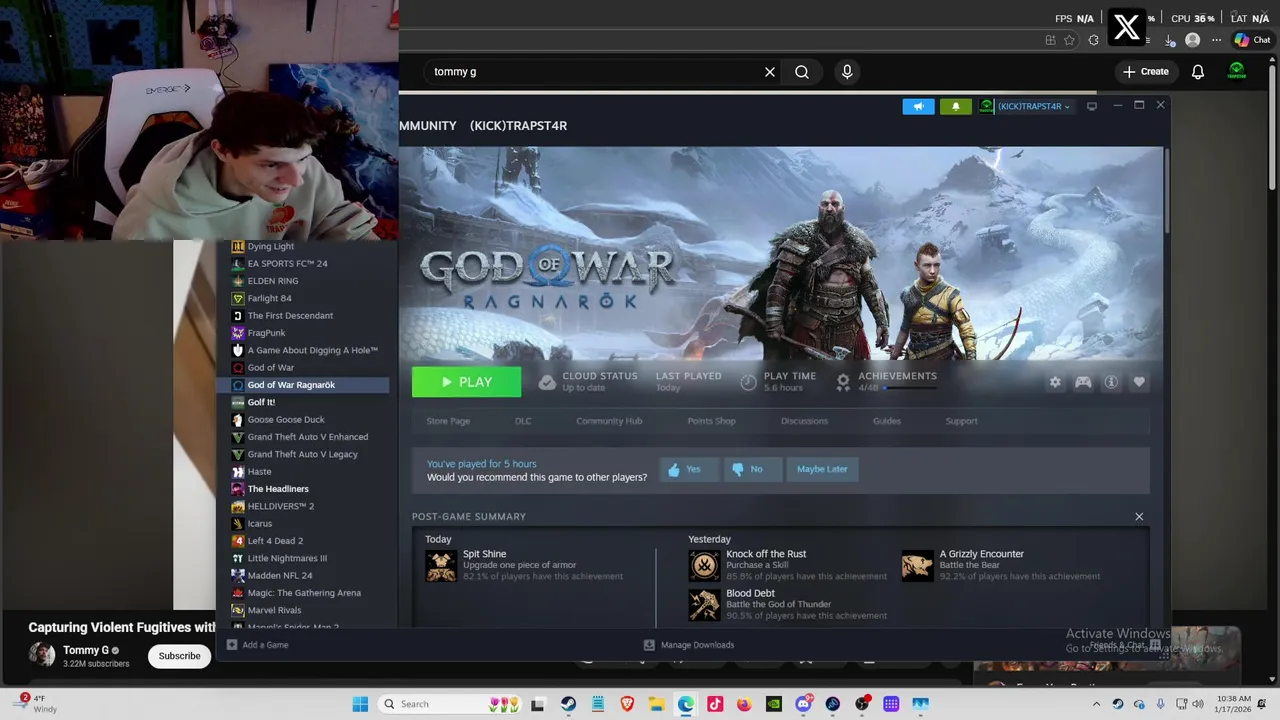Open Steam from the Windows taskbar
1280x720 pixels.
[568, 704]
